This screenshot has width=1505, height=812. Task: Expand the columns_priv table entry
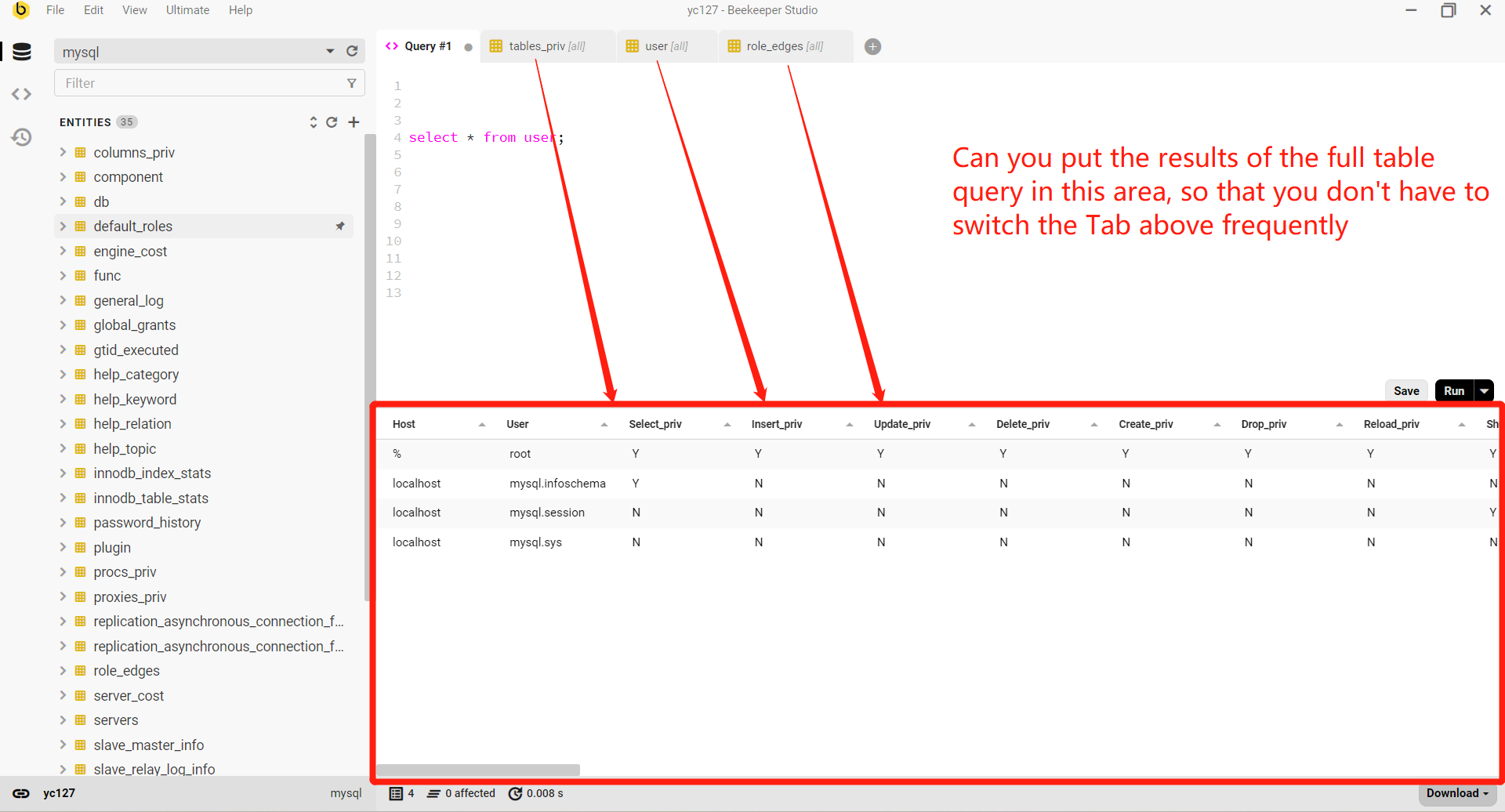(63, 152)
